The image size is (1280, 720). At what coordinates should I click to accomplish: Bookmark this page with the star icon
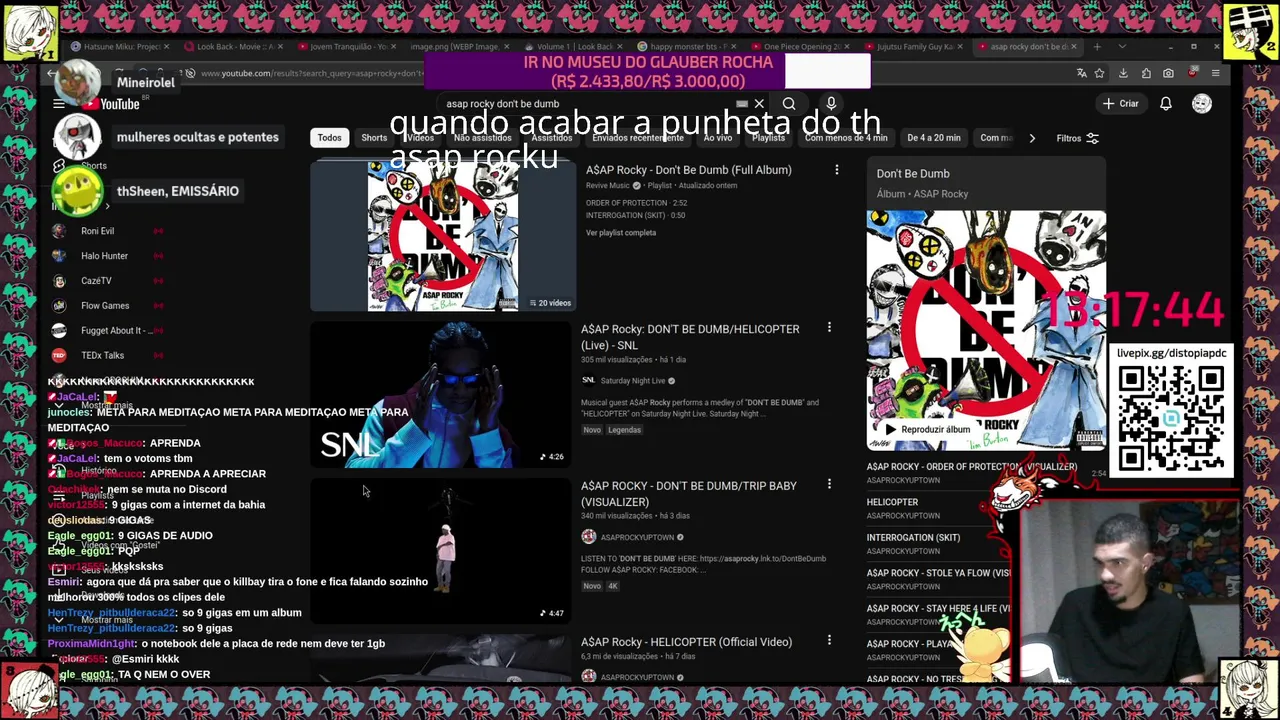pyautogui.click(x=1099, y=73)
